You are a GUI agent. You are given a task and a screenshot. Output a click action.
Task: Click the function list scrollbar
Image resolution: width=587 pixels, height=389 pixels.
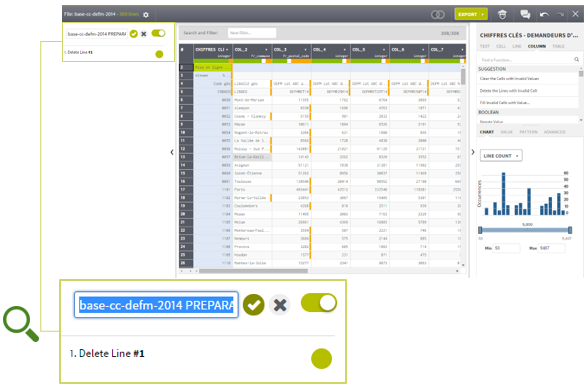pyautogui.click(x=581, y=73)
